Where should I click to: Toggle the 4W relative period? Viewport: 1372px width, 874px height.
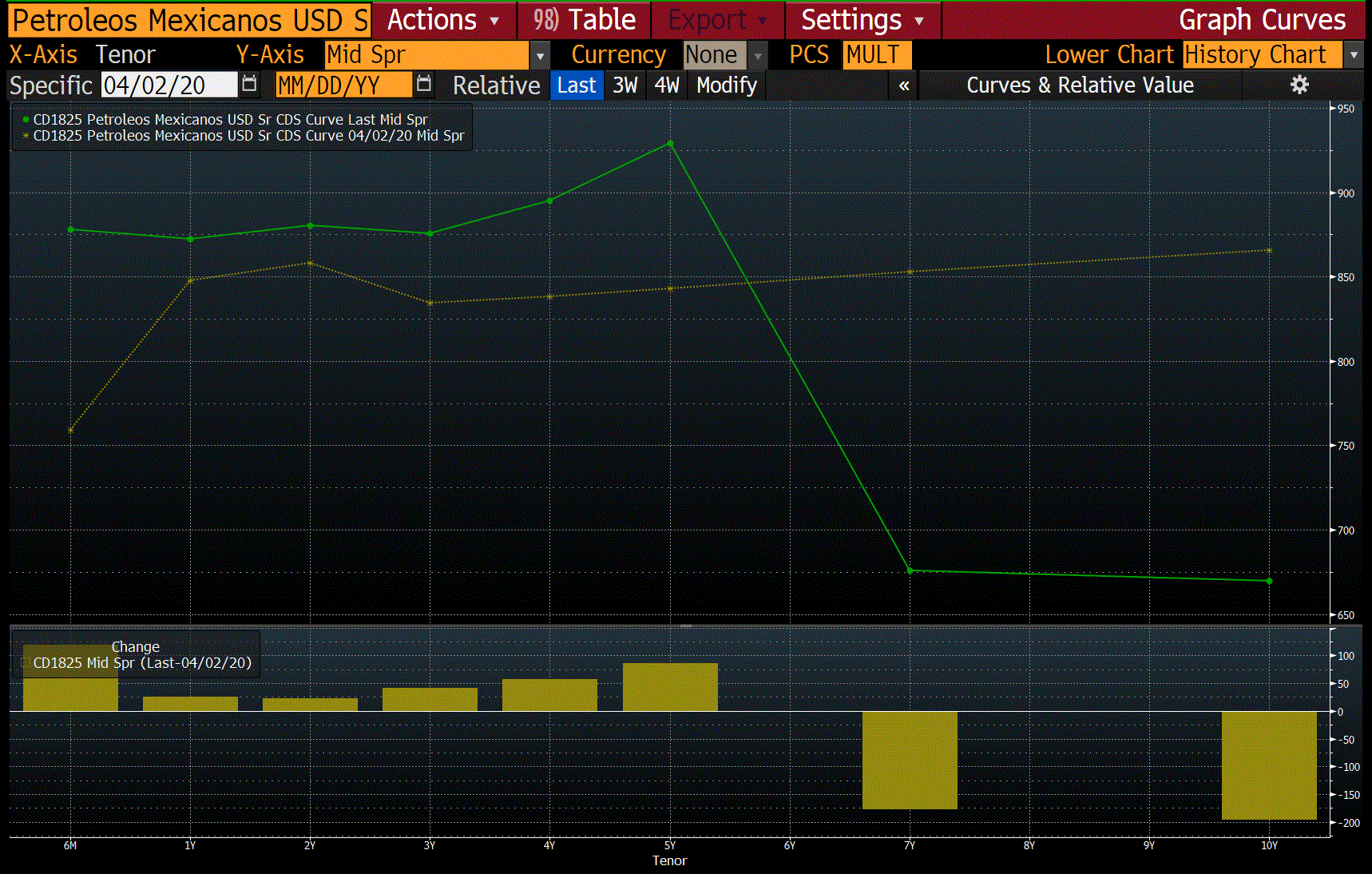666,85
